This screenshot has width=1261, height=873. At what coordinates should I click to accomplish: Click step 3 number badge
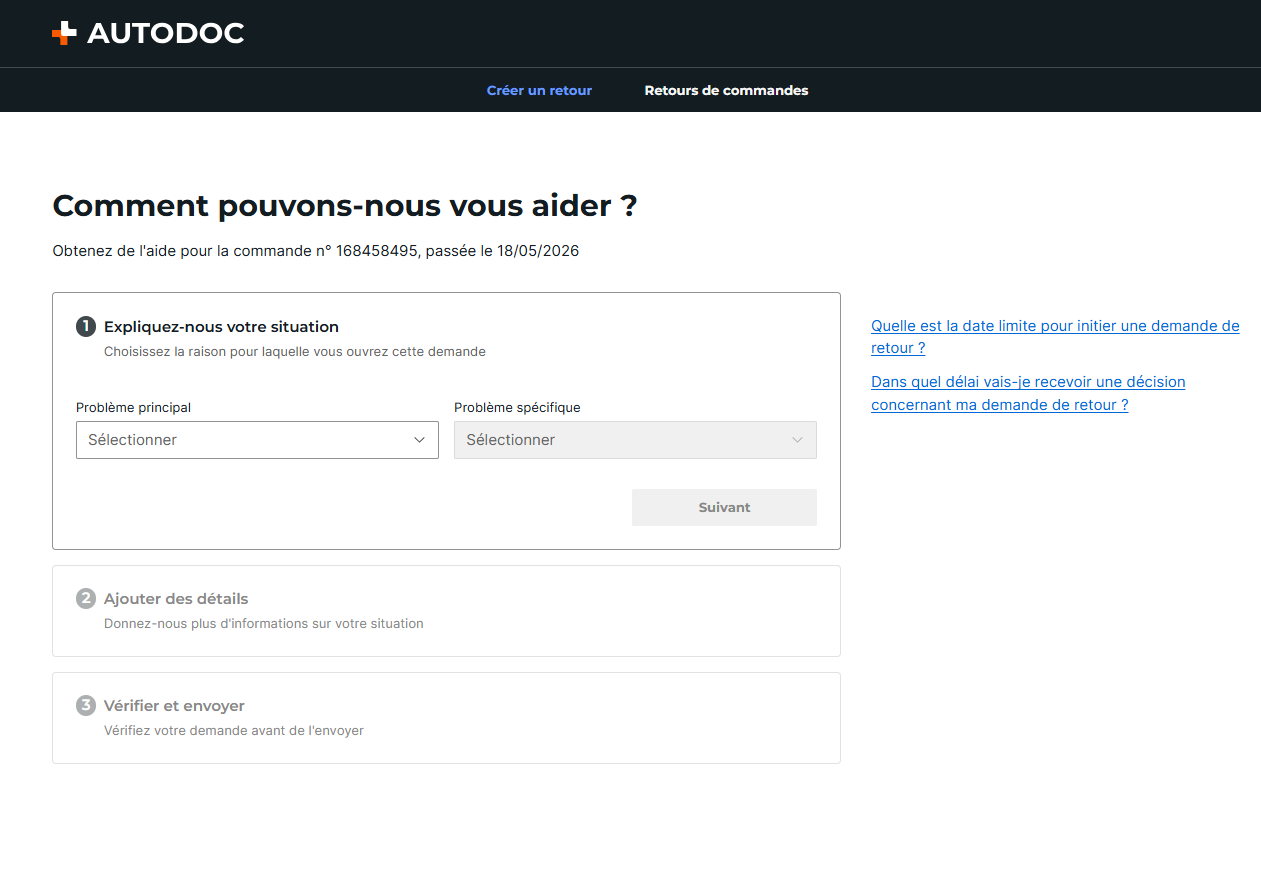[86, 705]
